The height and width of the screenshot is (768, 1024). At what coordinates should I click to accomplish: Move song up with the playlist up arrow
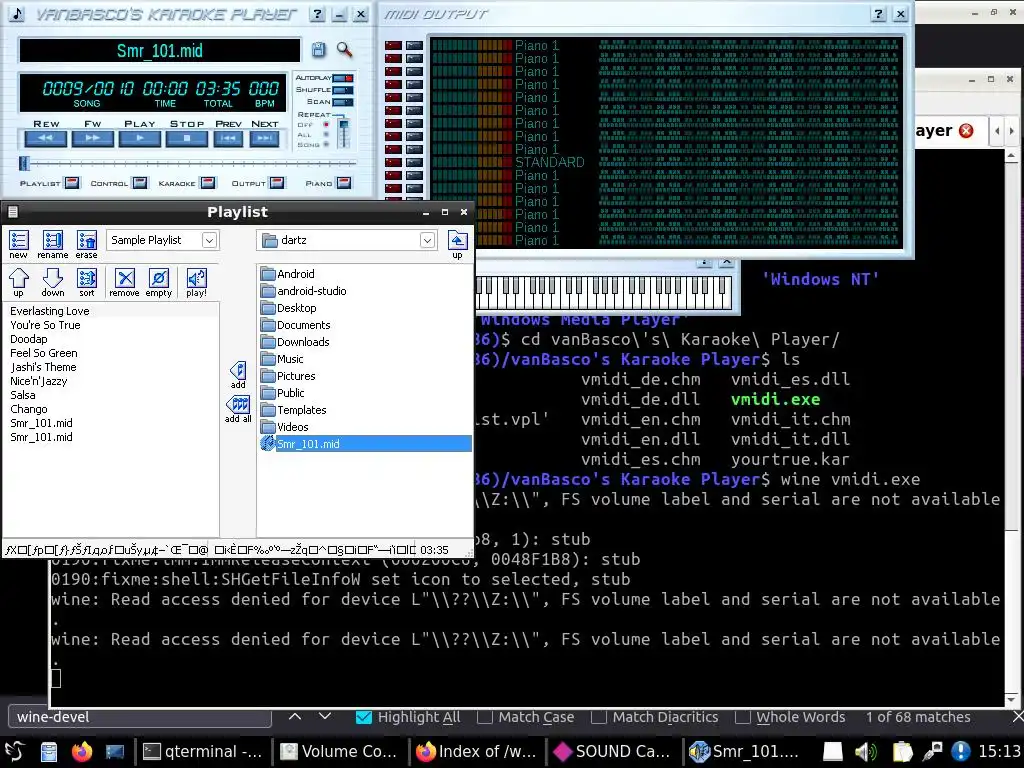pos(18,283)
